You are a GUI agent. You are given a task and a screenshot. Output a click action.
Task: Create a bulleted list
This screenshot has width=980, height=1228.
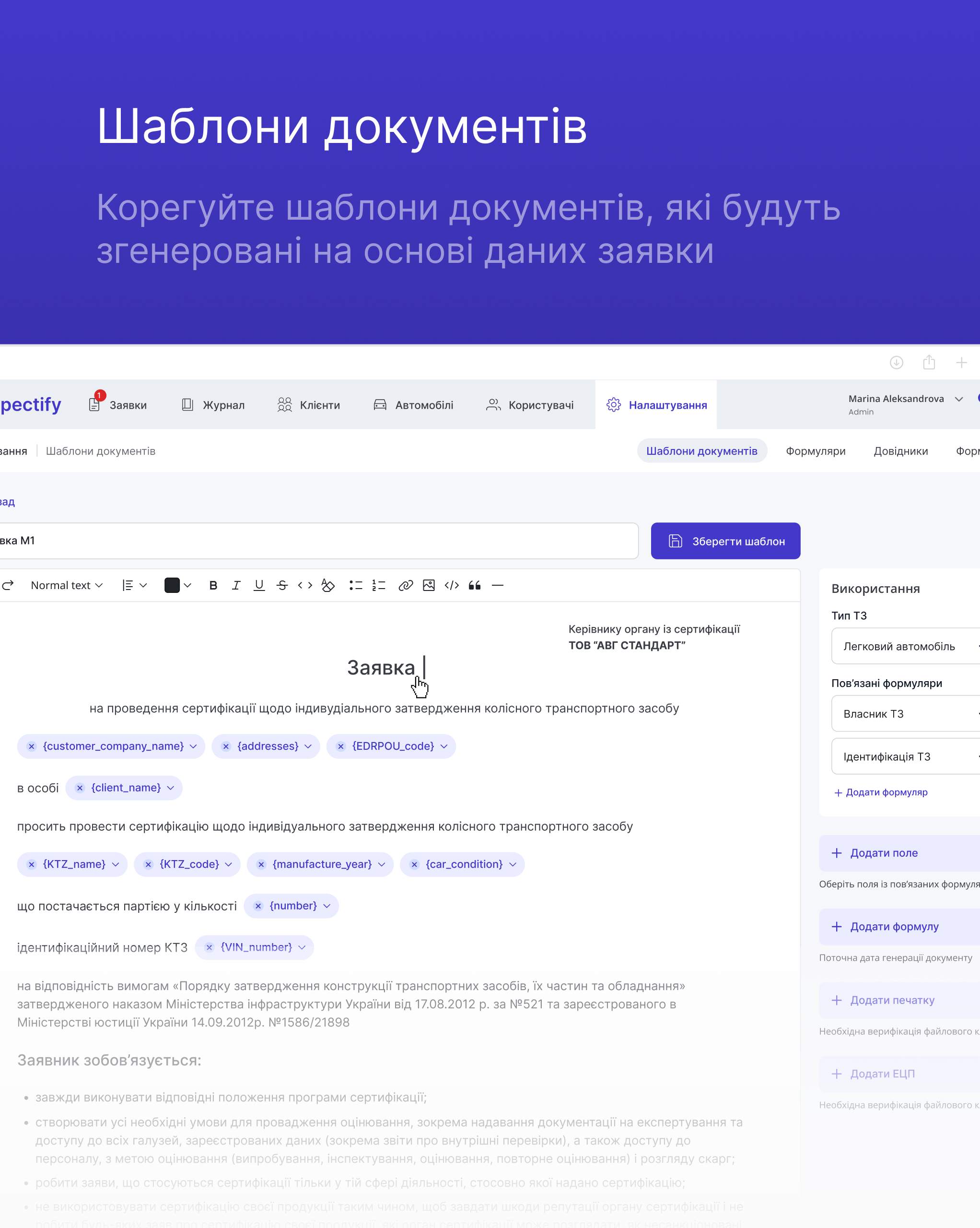356,586
